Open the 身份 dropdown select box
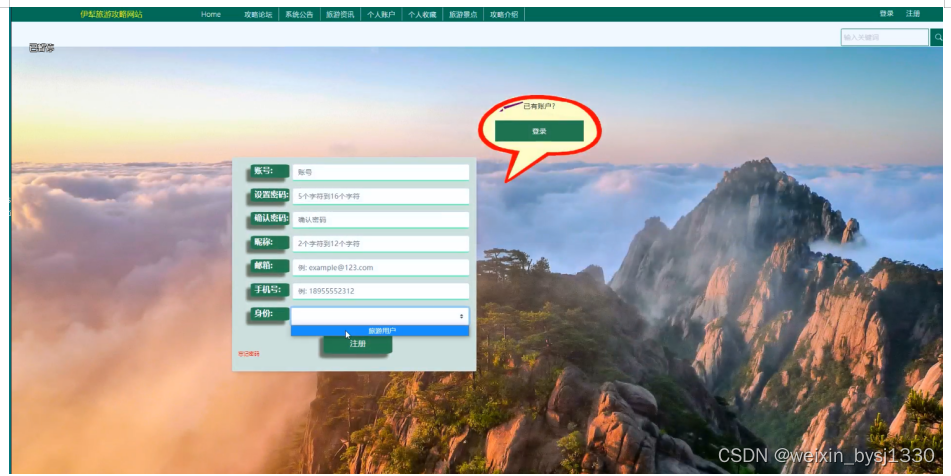The width and height of the screenshot is (951, 476). coord(380,316)
